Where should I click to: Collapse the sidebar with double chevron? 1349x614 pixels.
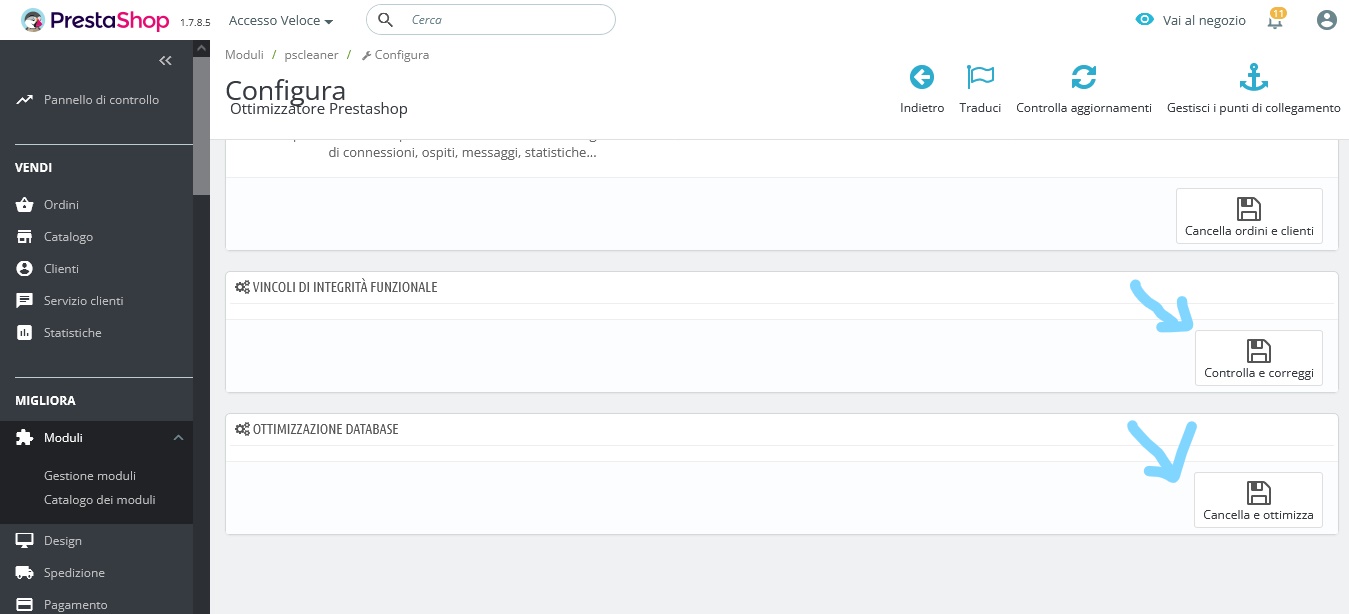point(166,61)
